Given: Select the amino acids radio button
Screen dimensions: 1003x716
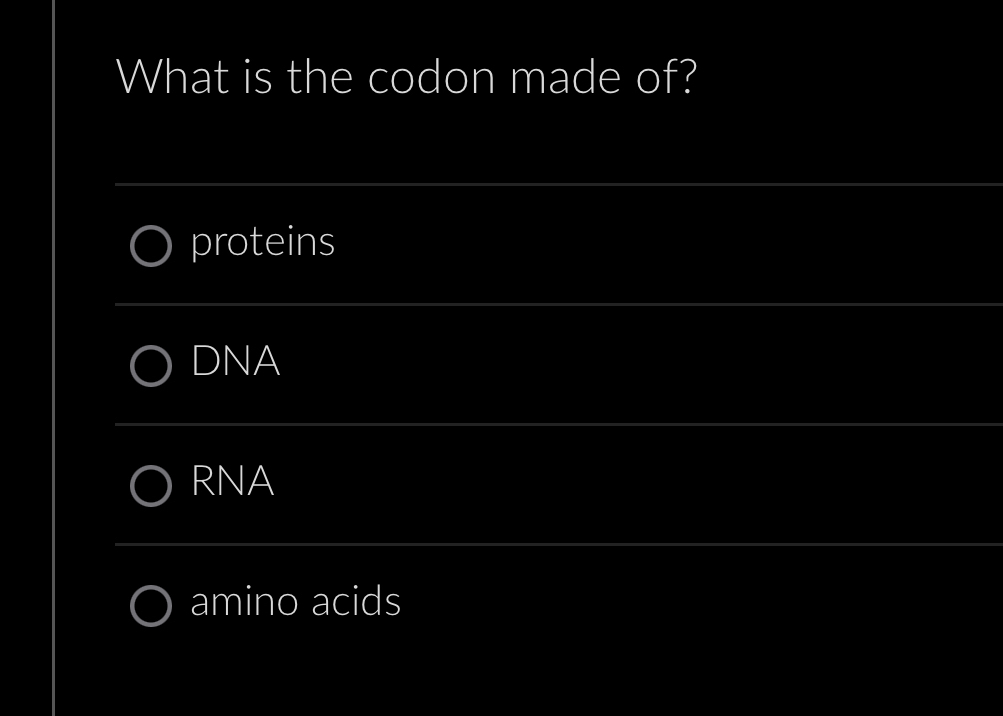Looking at the screenshot, I should (151, 606).
